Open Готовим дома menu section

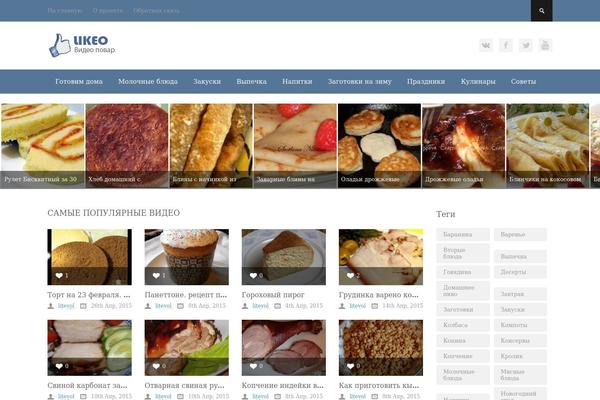(79, 82)
